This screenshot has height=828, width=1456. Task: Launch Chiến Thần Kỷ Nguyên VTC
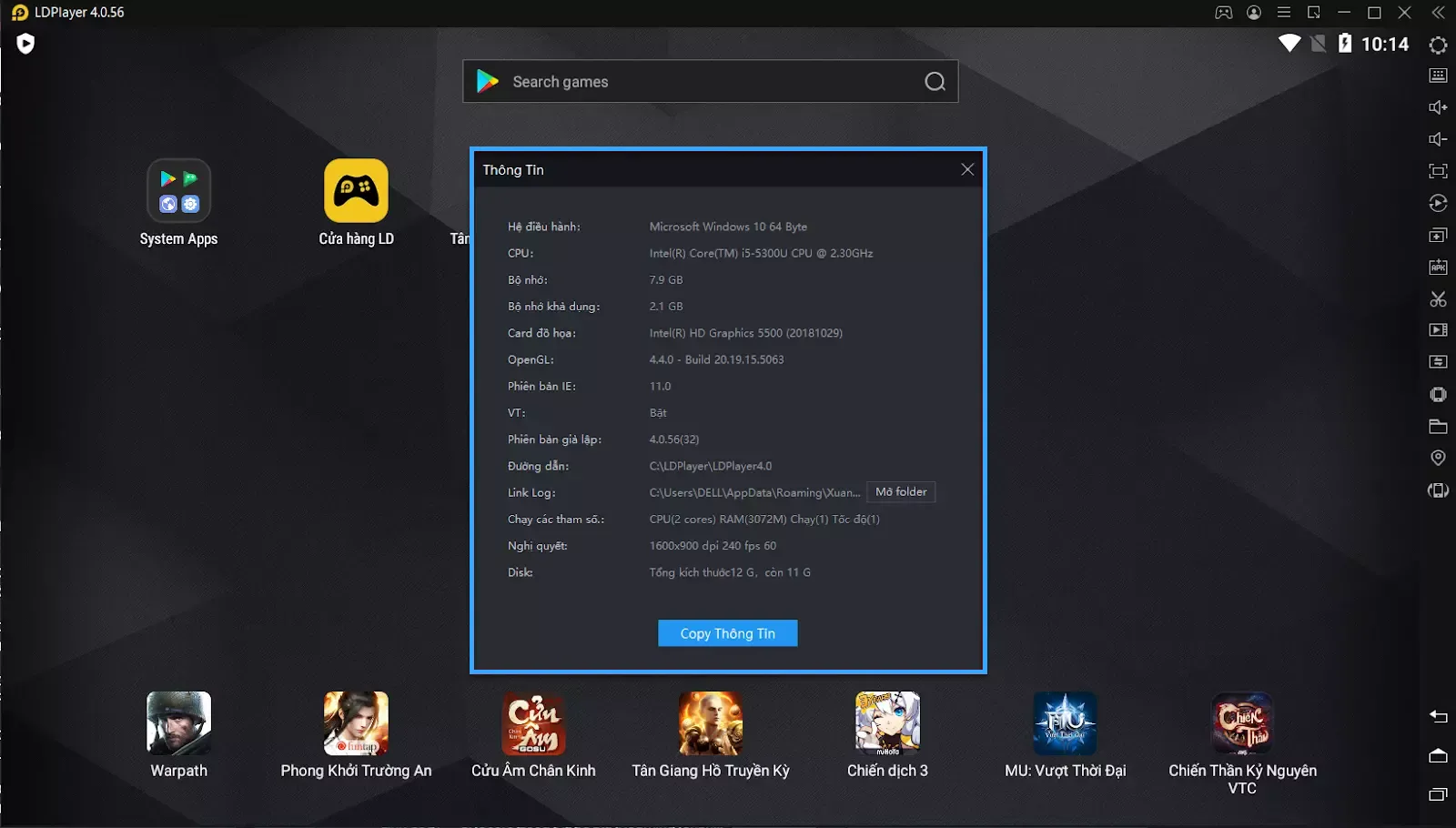pyautogui.click(x=1242, y=723)
